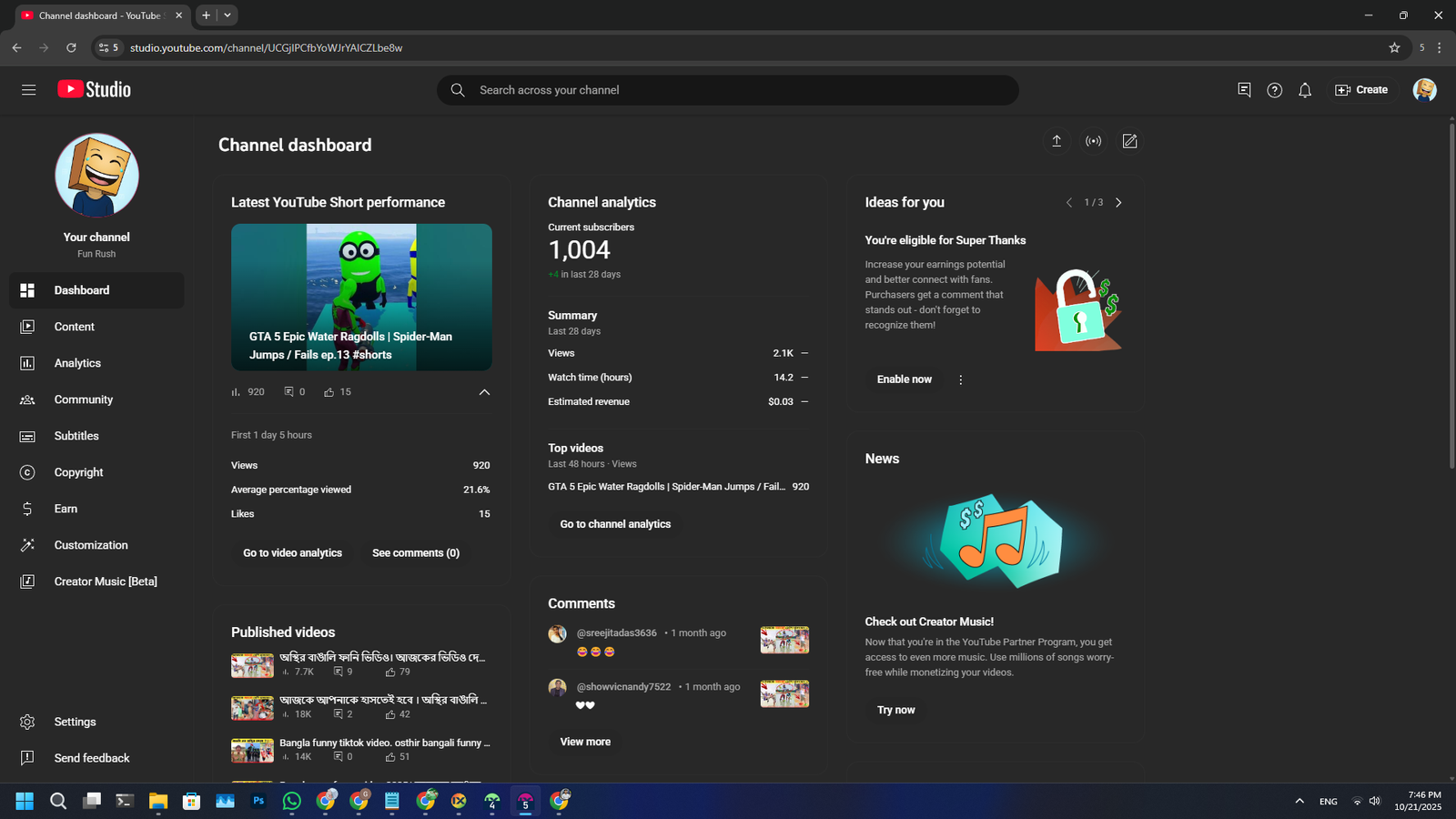Click the Go live broadcast icon

1093,141
